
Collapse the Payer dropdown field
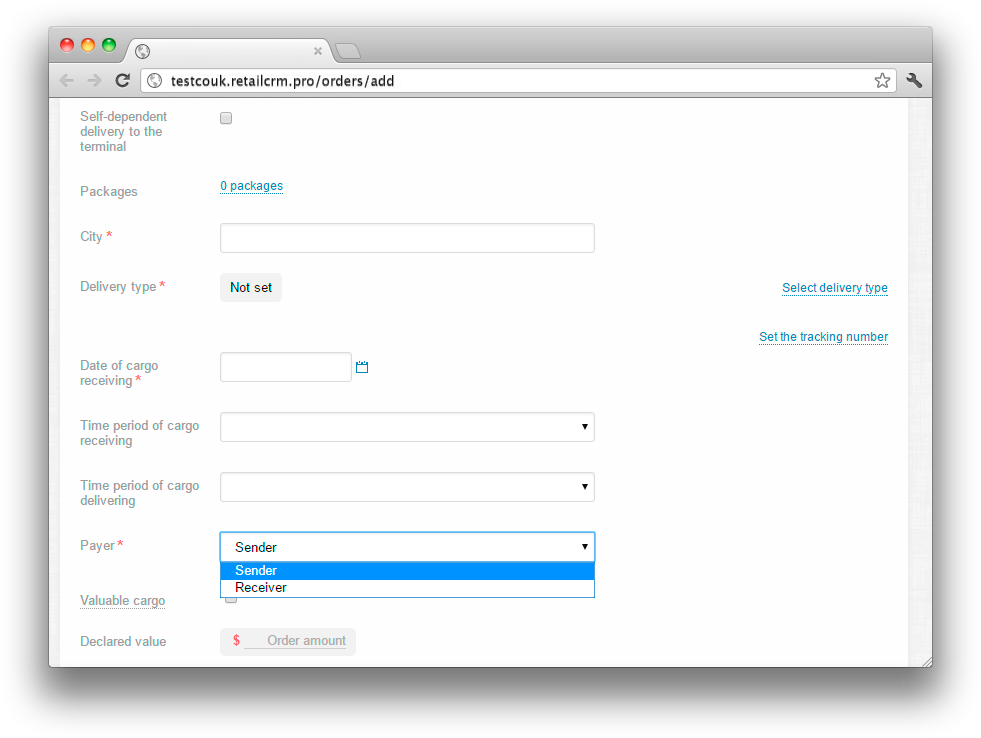407,547
